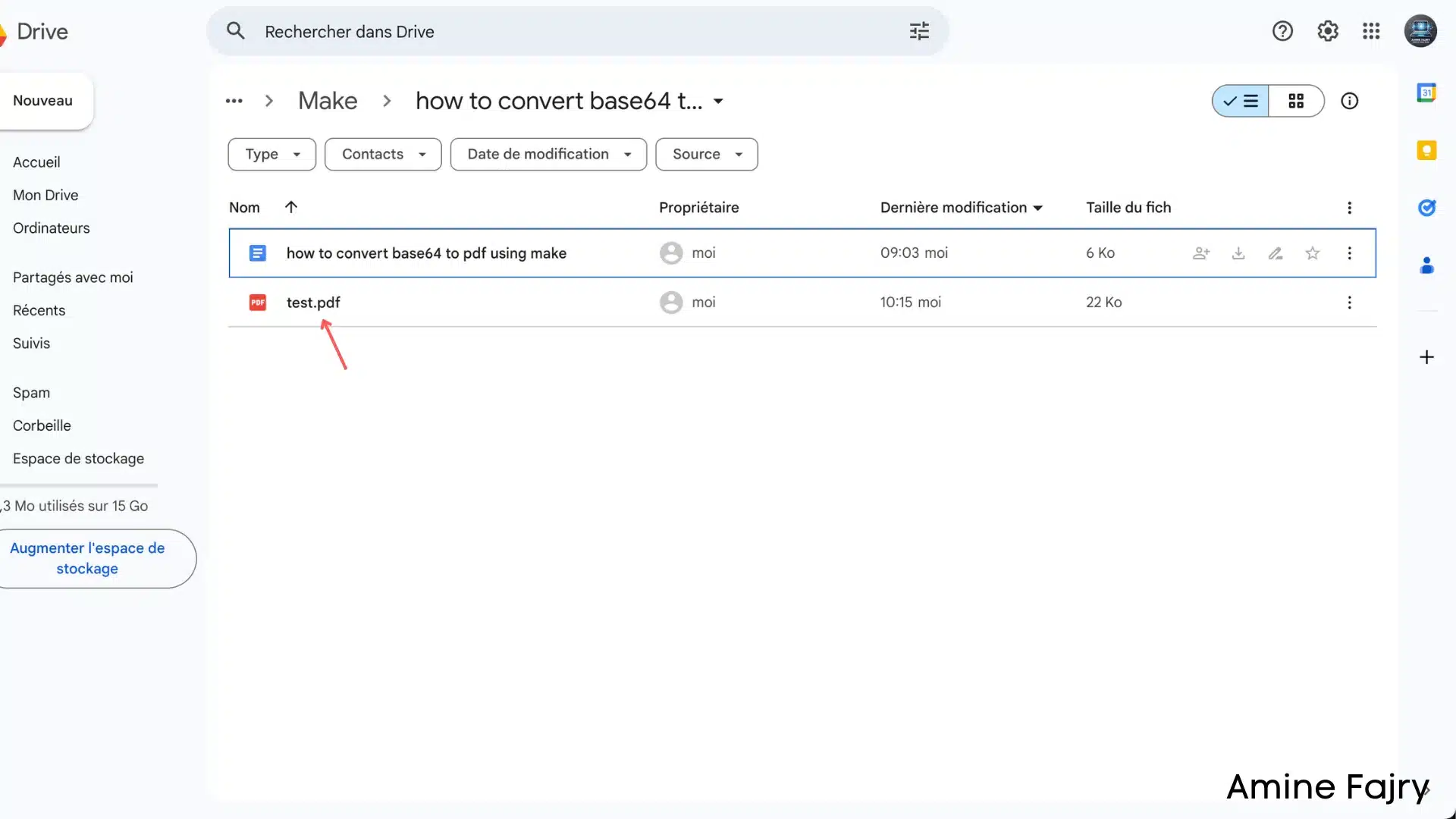
Task: Open the Make breadcrumb folder
Action: [327, 100]
